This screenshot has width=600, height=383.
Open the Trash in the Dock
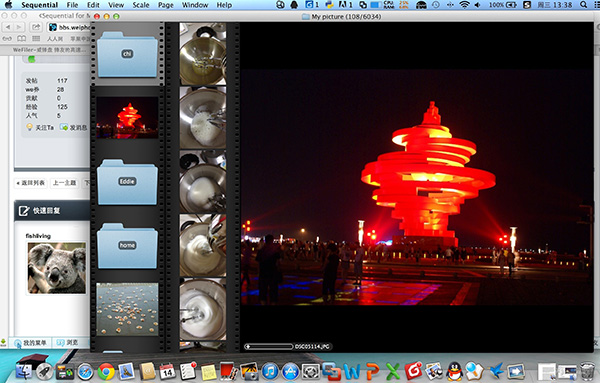point(587,372)
